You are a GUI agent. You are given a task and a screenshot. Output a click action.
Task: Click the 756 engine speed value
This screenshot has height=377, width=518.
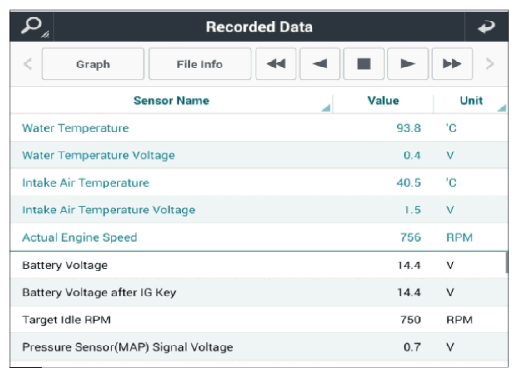(411, 237)
